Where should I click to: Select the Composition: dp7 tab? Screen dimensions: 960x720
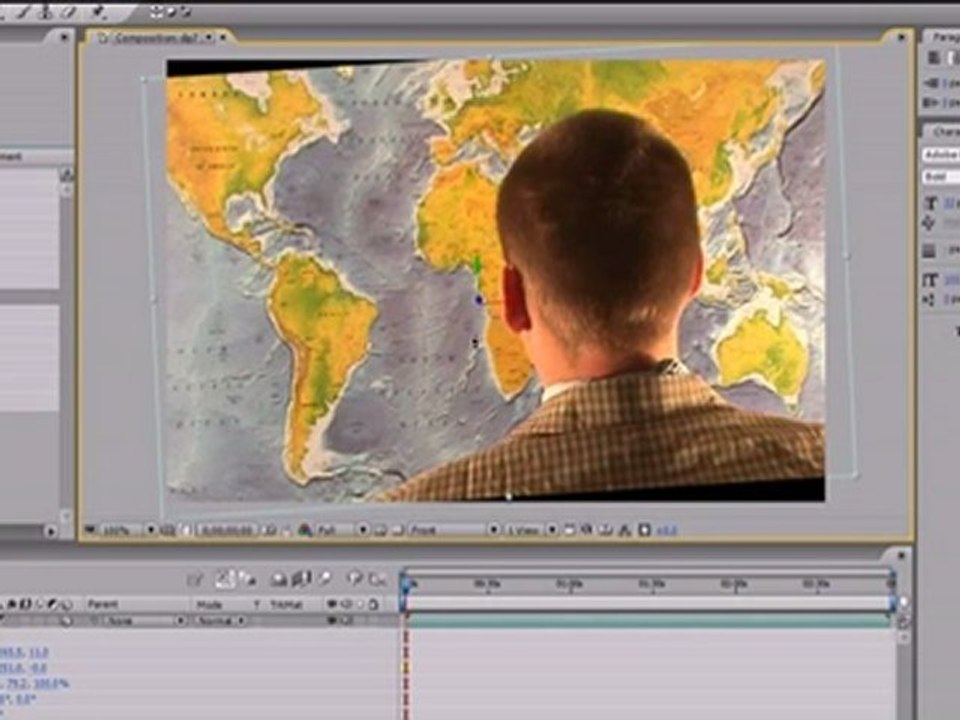point(156,38)
